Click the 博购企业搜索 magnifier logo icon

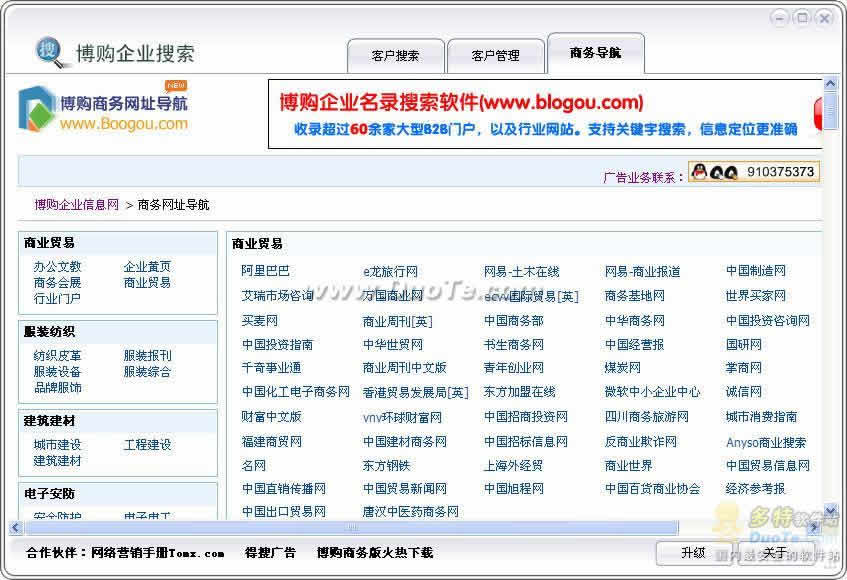click(52, 52)
